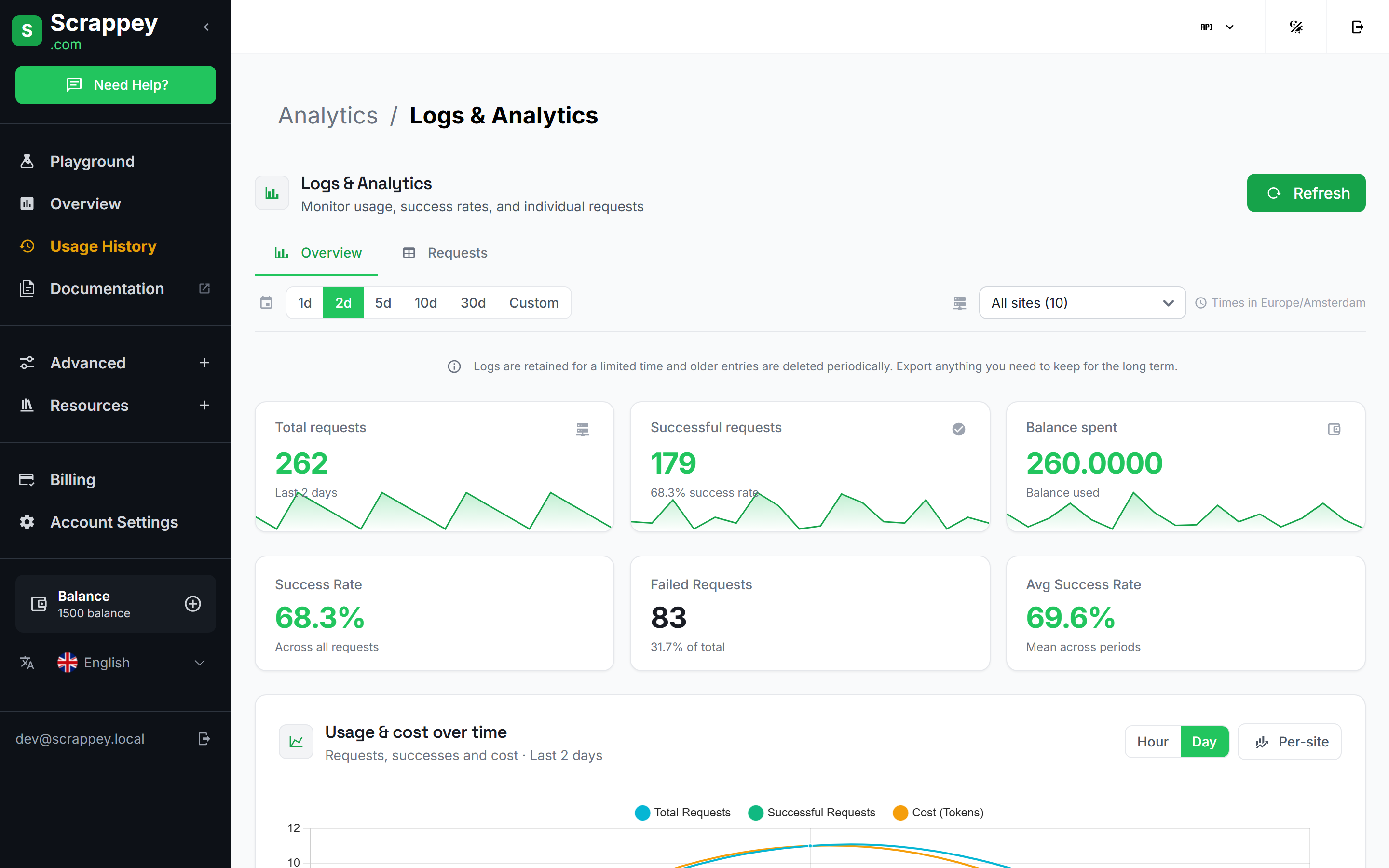Viewport: 1389px width, 868px height.
Task: Click the Failed Requests value 83
Action: [668, 618]
